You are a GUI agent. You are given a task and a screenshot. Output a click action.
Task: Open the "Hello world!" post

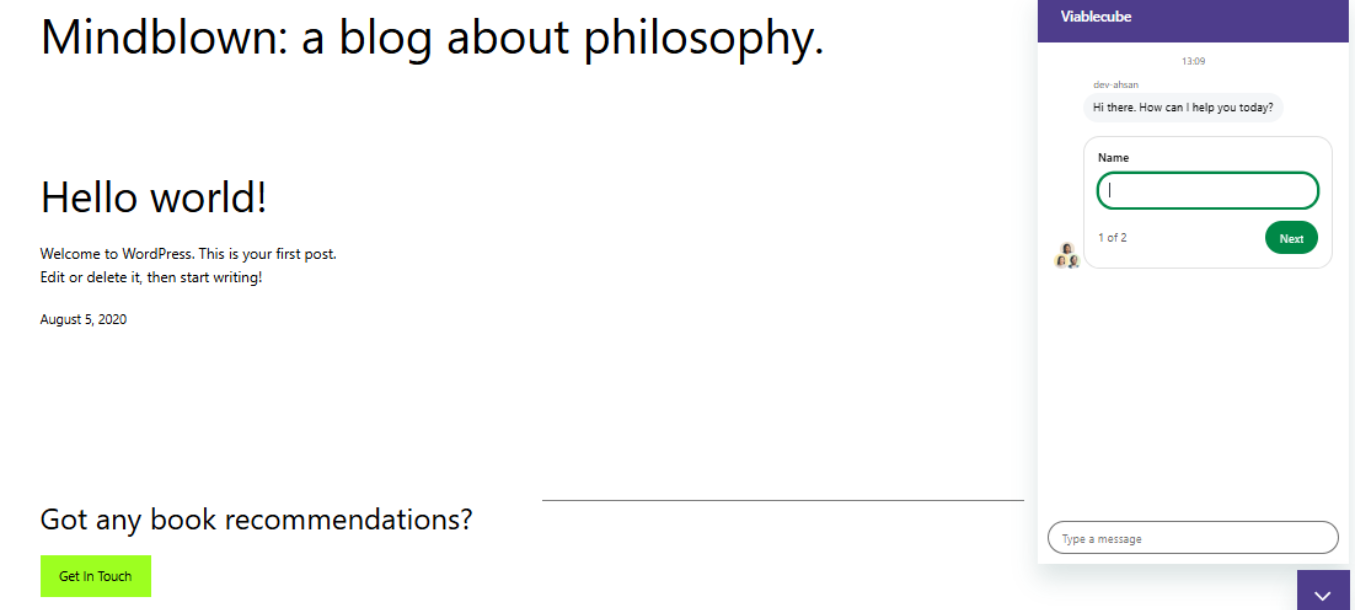click(154, 197)
